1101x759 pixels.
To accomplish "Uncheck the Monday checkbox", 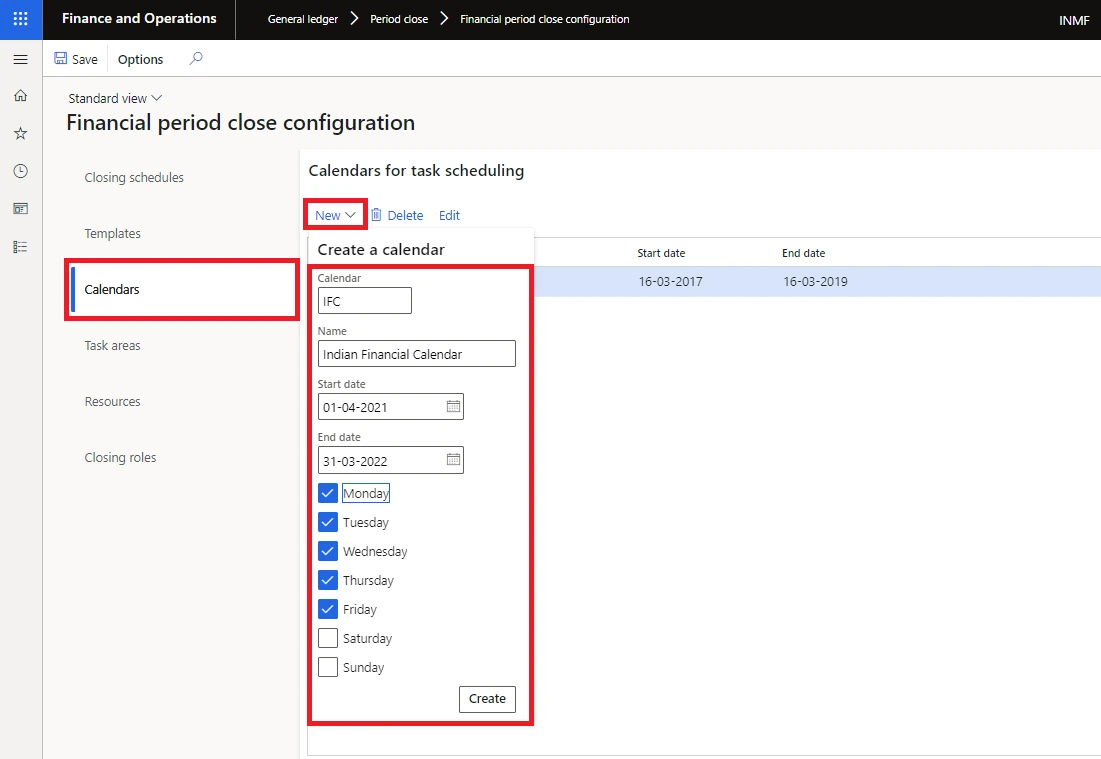I will pos(328,493).
